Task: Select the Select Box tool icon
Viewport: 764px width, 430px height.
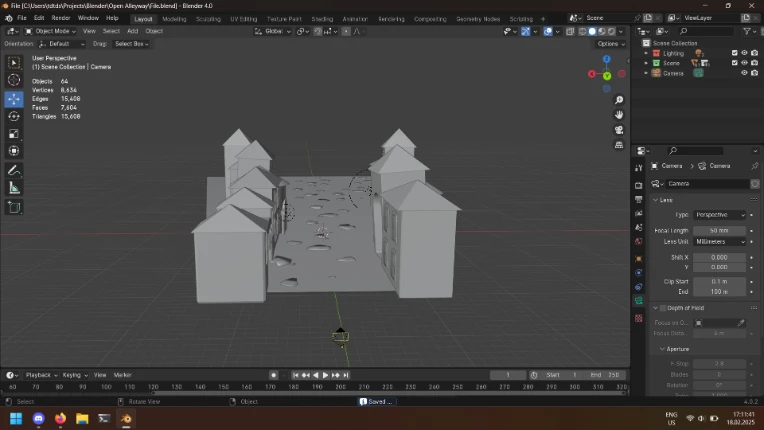Action: [x=14, y=63]
